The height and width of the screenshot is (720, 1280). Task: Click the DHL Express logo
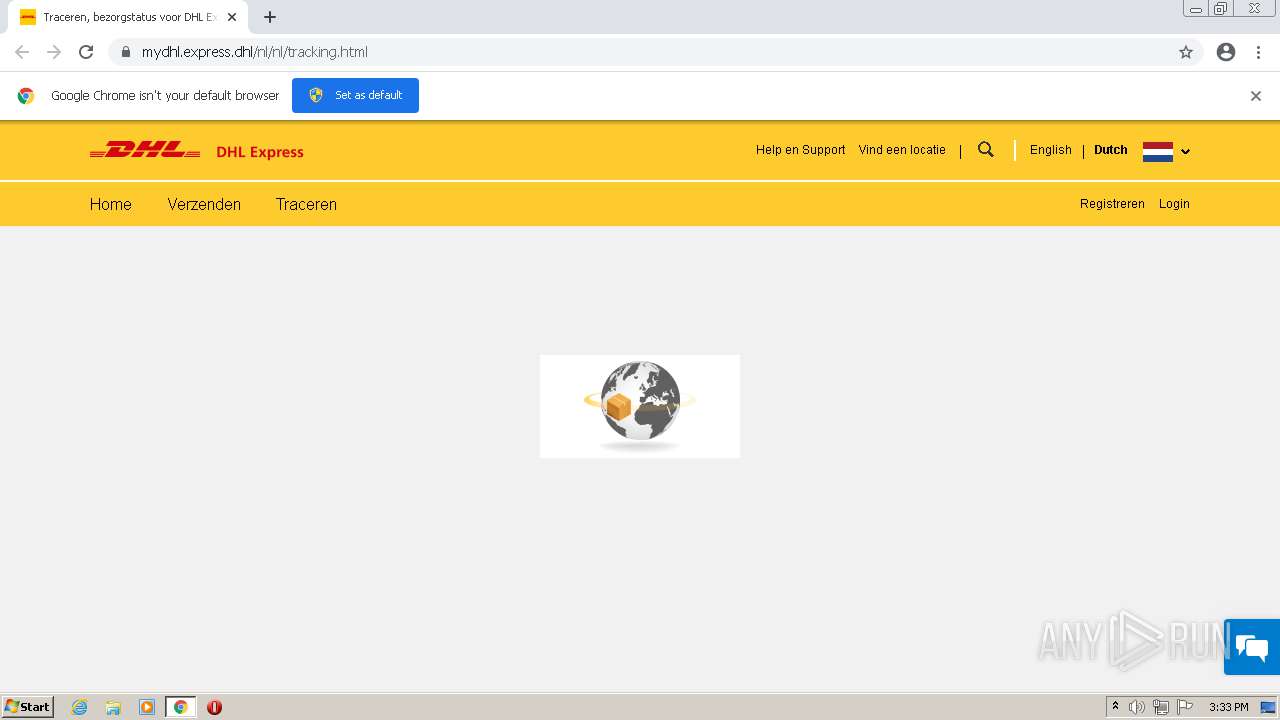[x=196, y=151]
